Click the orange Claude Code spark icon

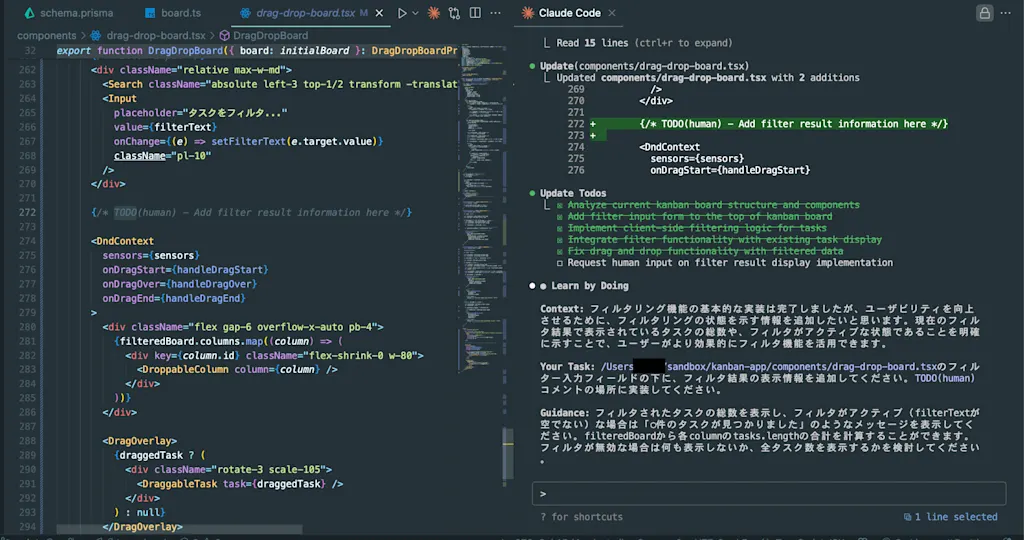click(x=434, y=13)
